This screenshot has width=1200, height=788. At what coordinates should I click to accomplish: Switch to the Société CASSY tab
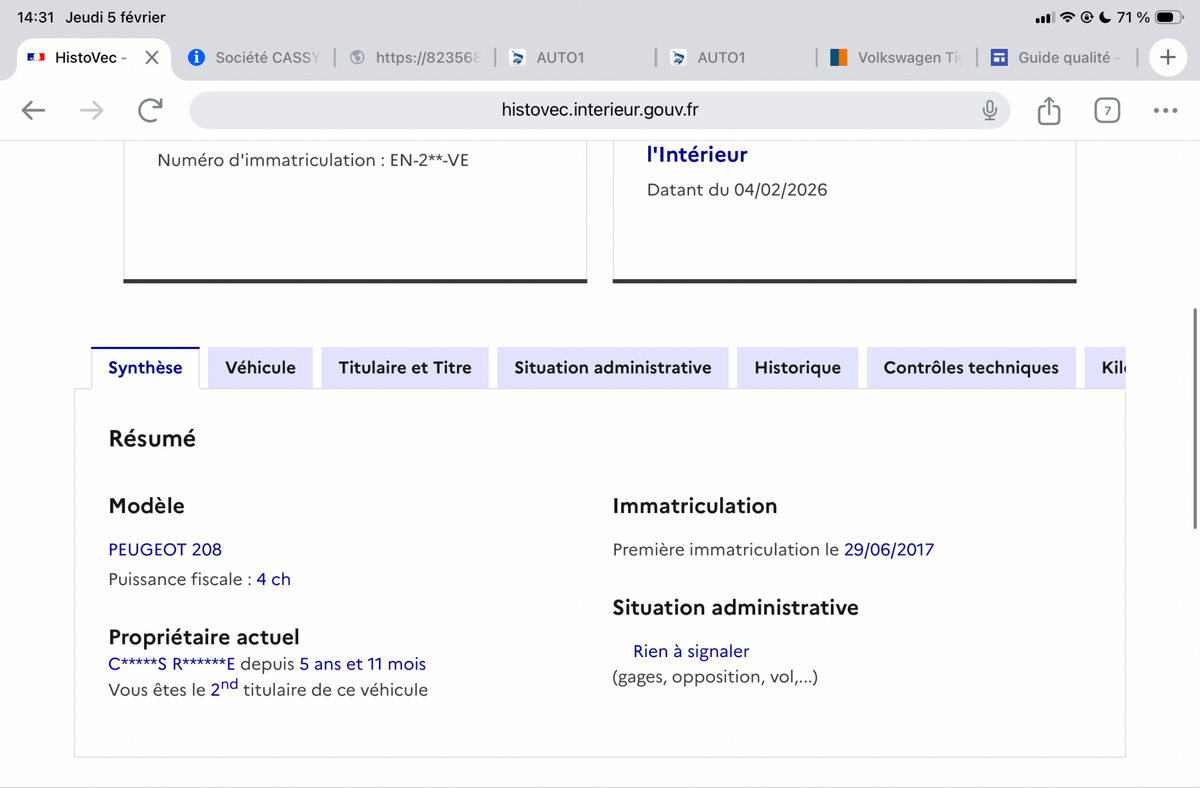256,58
